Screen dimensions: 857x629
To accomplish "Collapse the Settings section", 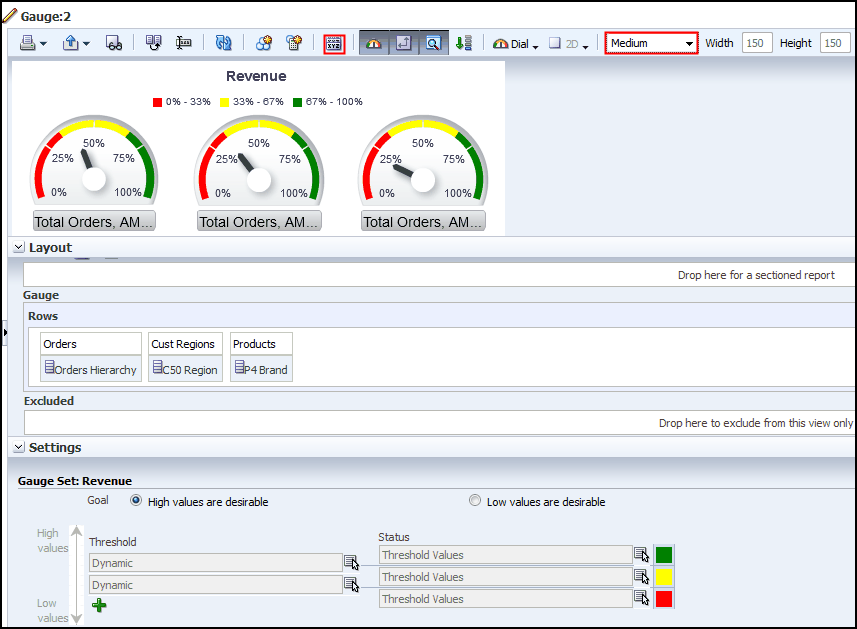I will point(18,447).
